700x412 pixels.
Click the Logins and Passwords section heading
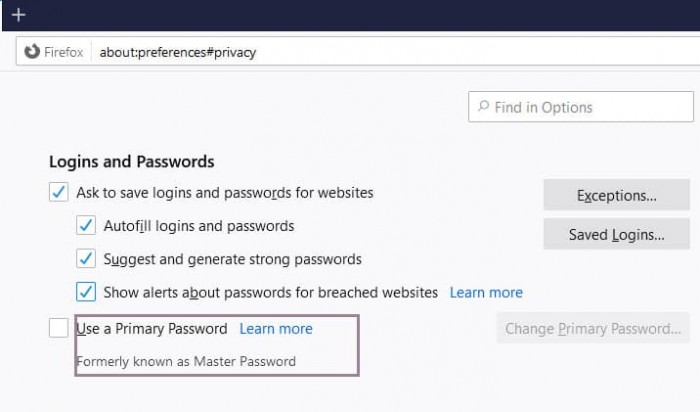coord(131,161)
